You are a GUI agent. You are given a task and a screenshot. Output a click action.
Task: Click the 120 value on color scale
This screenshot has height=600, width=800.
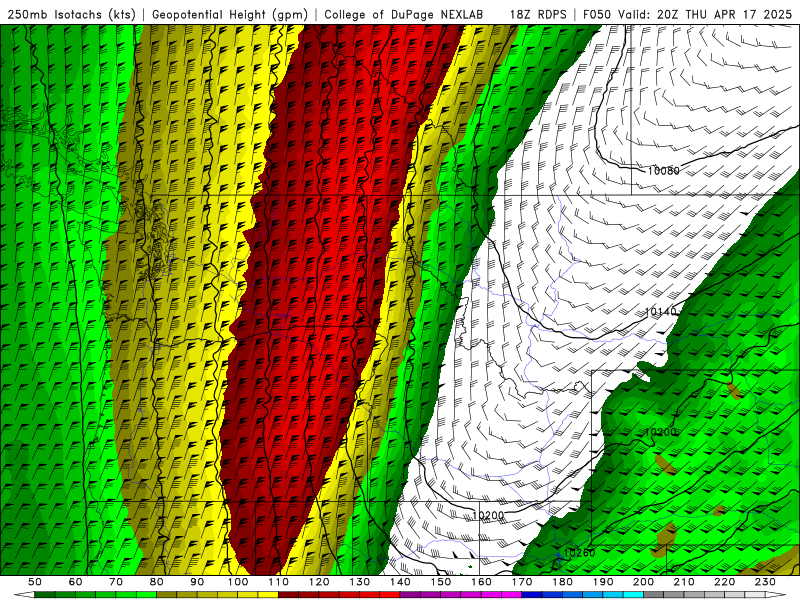[x=319, y=582]
